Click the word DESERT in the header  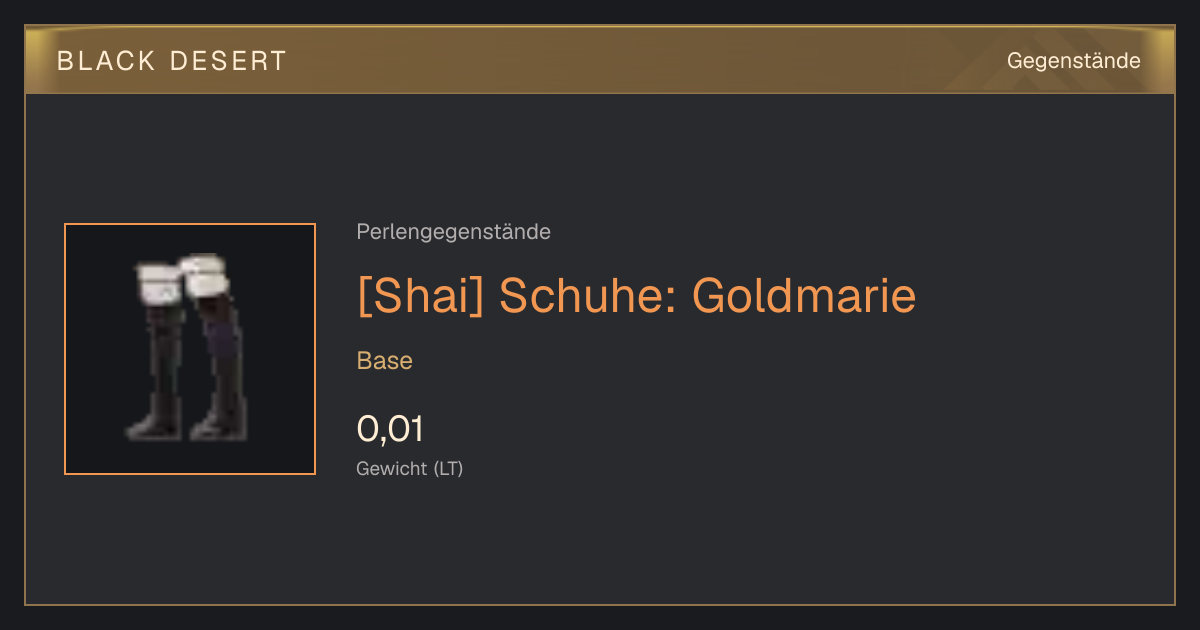pyautogui.click(x=229, y=61)
